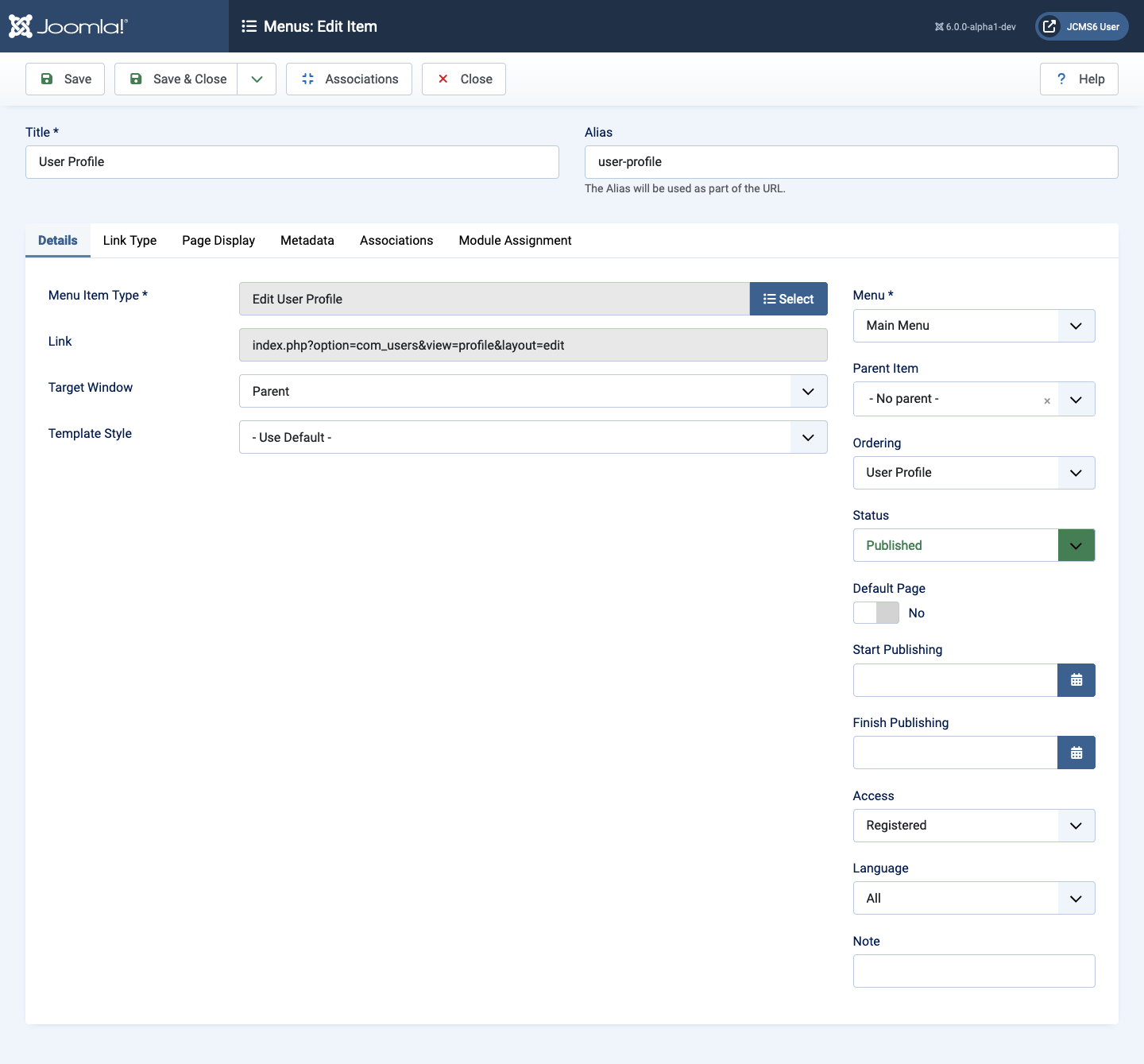
Task: Open the Target Window dropdown
Action: 808,391
